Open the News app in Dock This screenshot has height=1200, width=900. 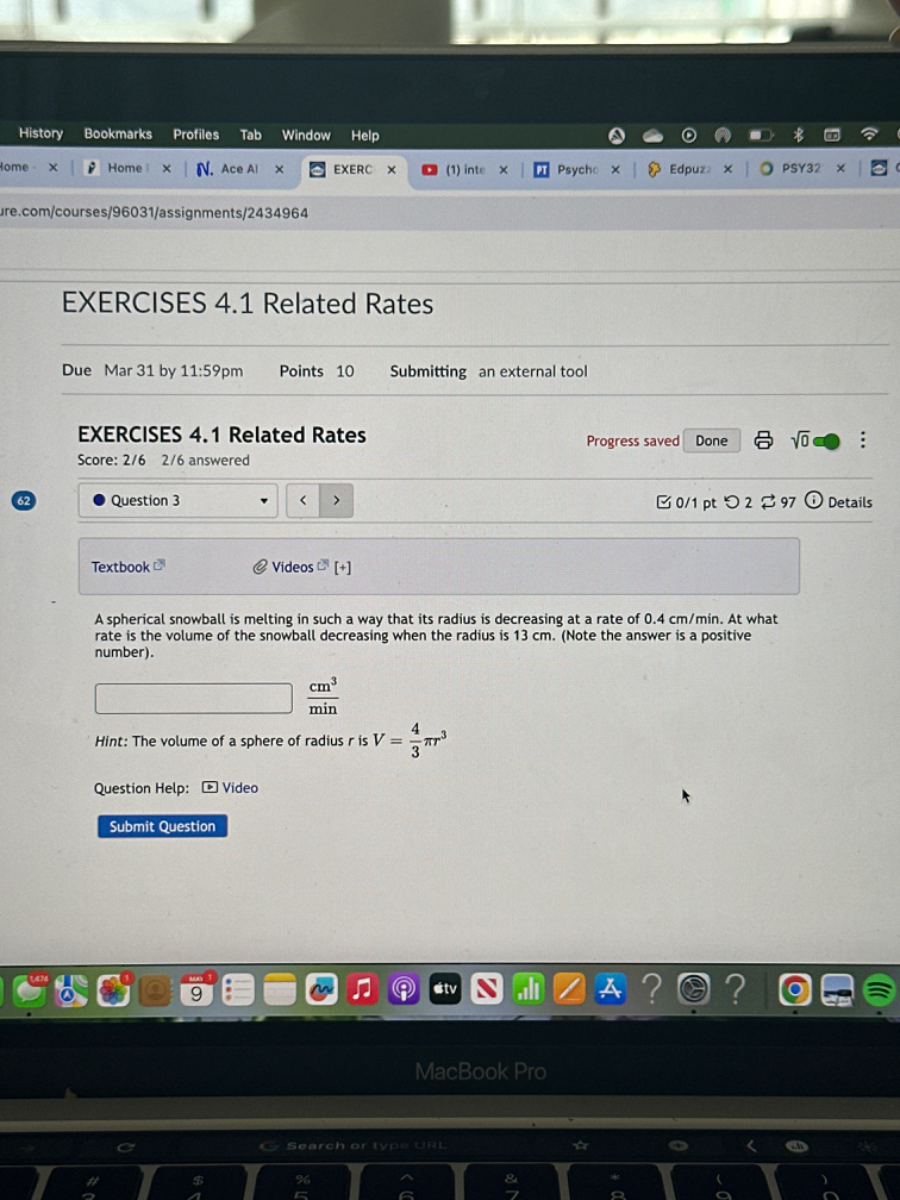click(x=487, y=990)
